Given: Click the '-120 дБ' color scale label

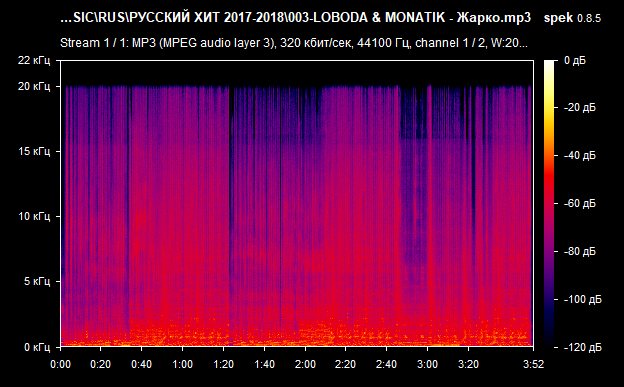Looking at the screenshot, I should tap(583, 348).
